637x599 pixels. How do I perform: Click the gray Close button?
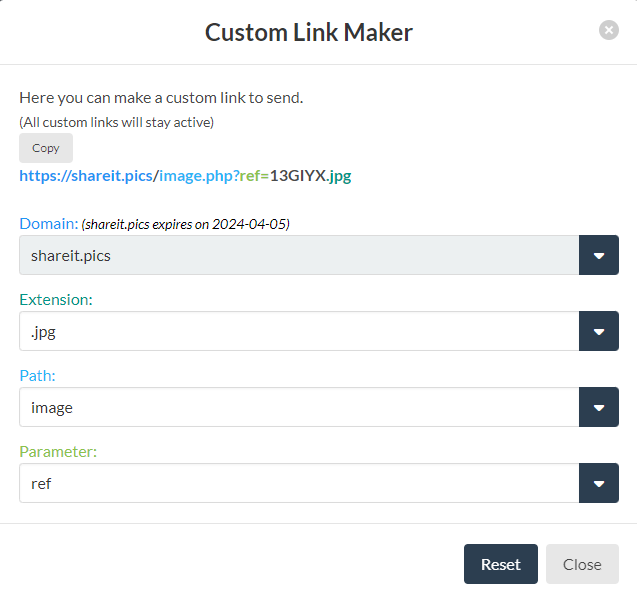click(582, 564)
